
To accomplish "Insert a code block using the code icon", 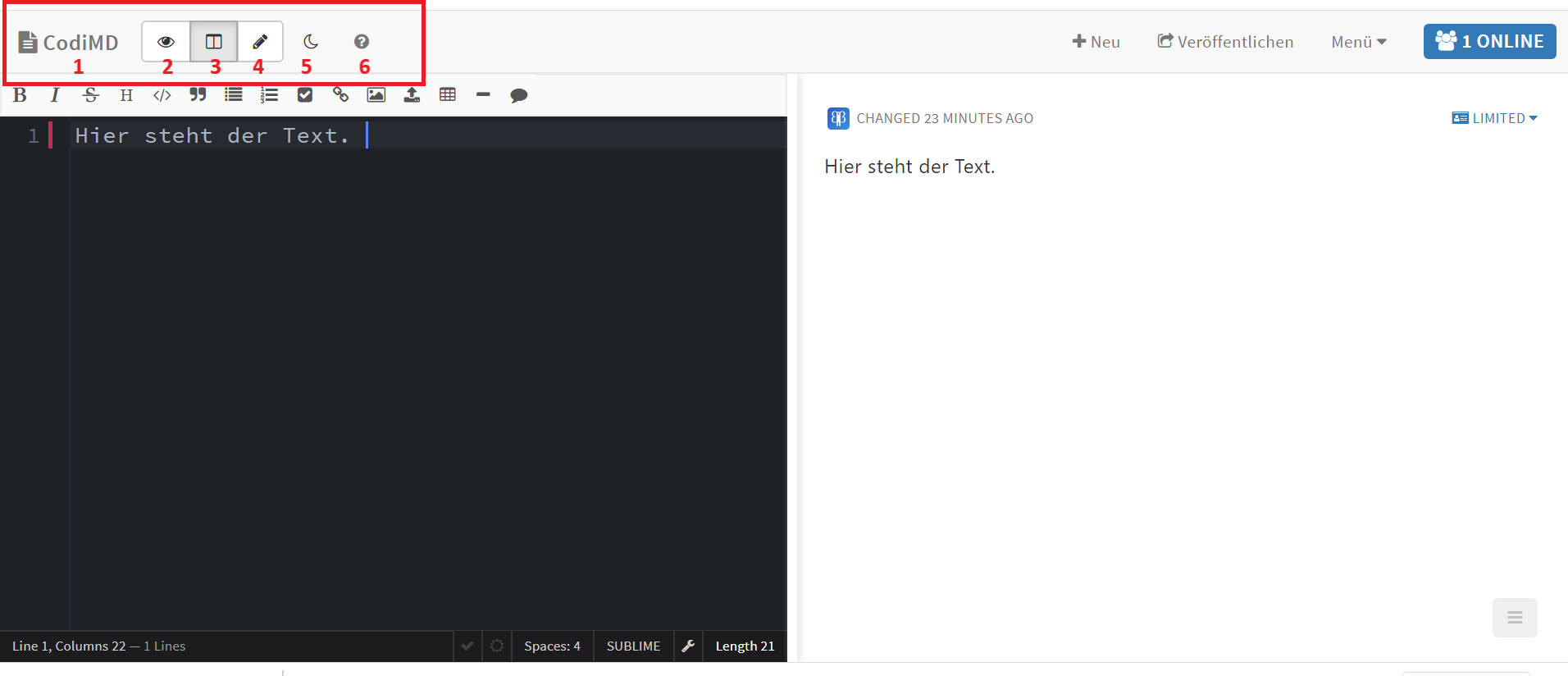I will click(162, 95).
